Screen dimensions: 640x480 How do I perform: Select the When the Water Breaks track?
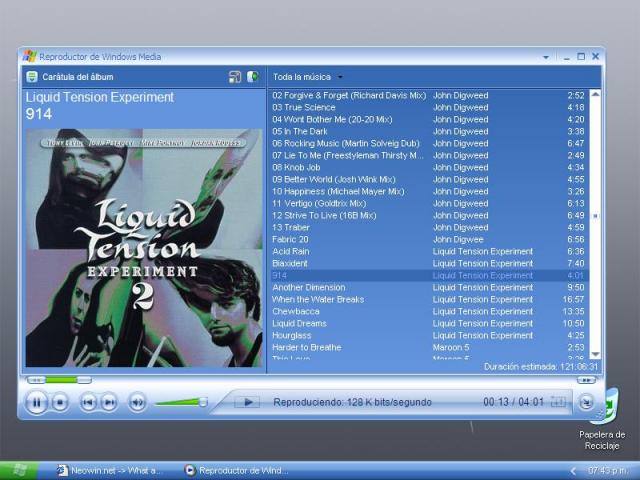[430, 300]
